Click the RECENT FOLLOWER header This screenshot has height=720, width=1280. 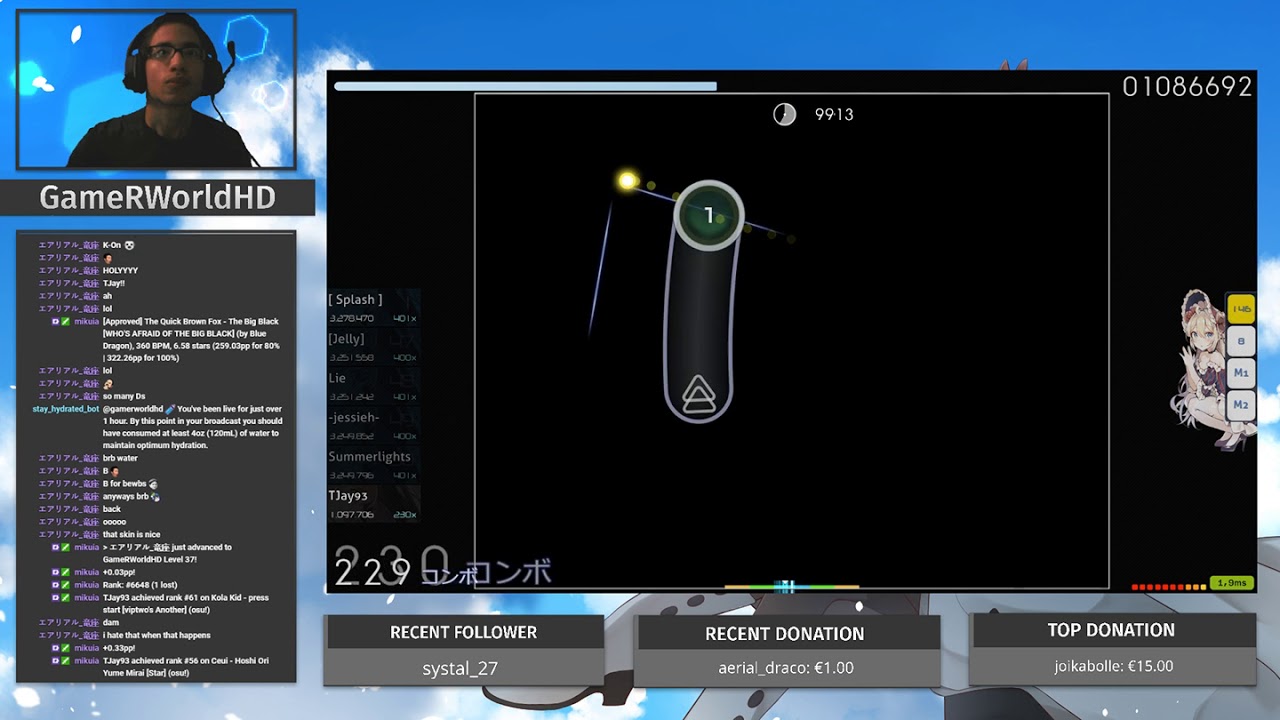tap(463, 632)
